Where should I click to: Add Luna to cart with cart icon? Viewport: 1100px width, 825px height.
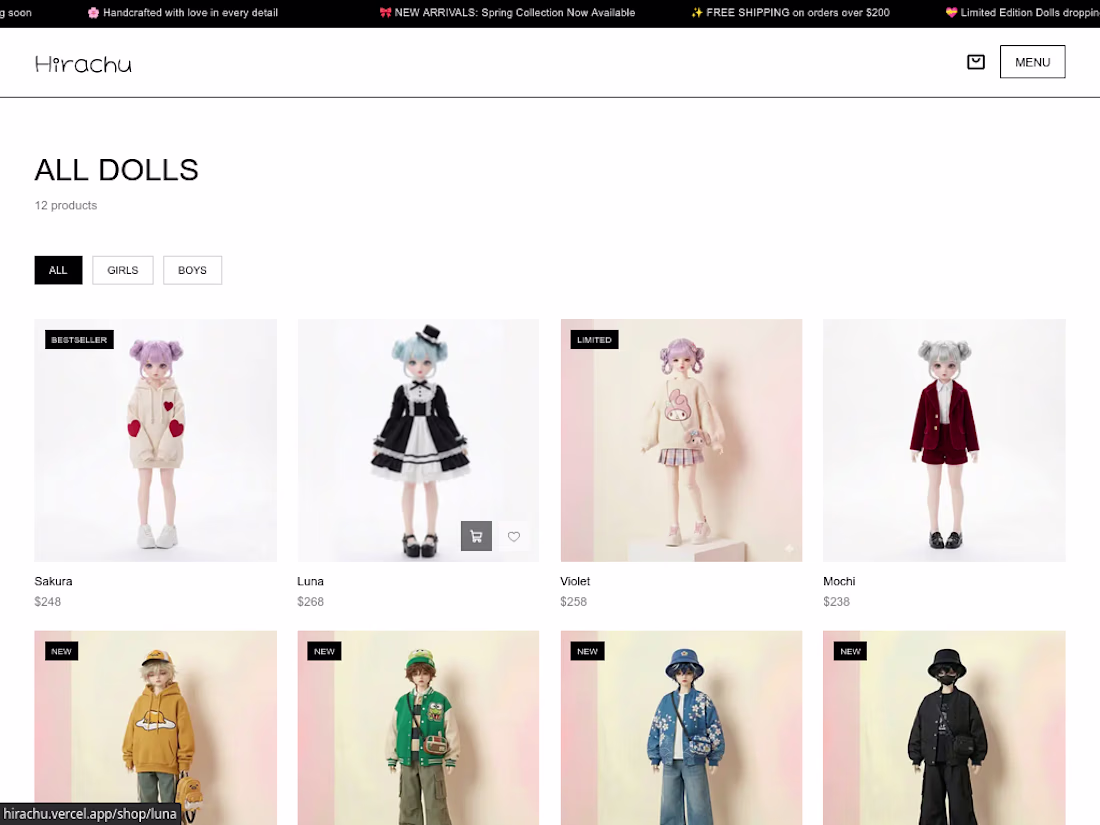click(x=476, y=536)
